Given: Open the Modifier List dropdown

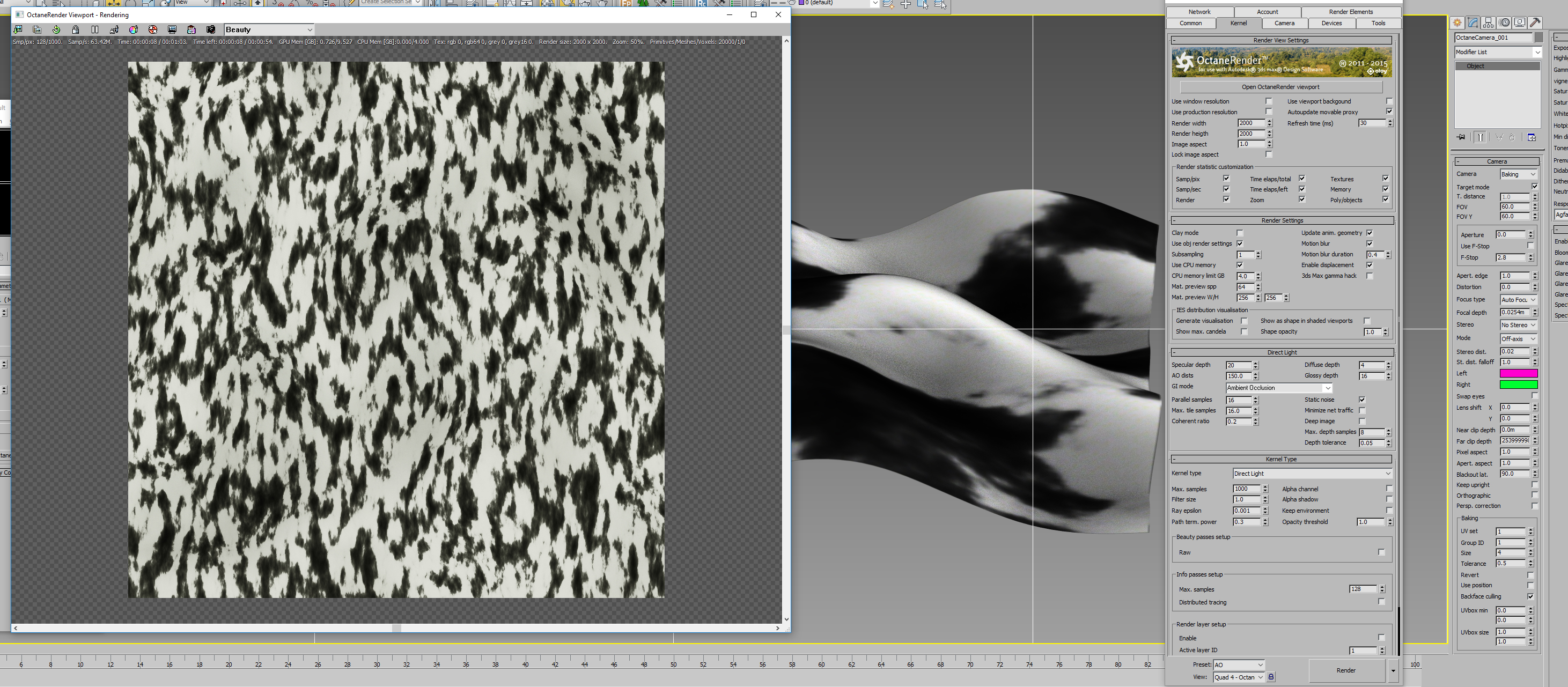Looking at the screenshot, I should click(1498, 53).
